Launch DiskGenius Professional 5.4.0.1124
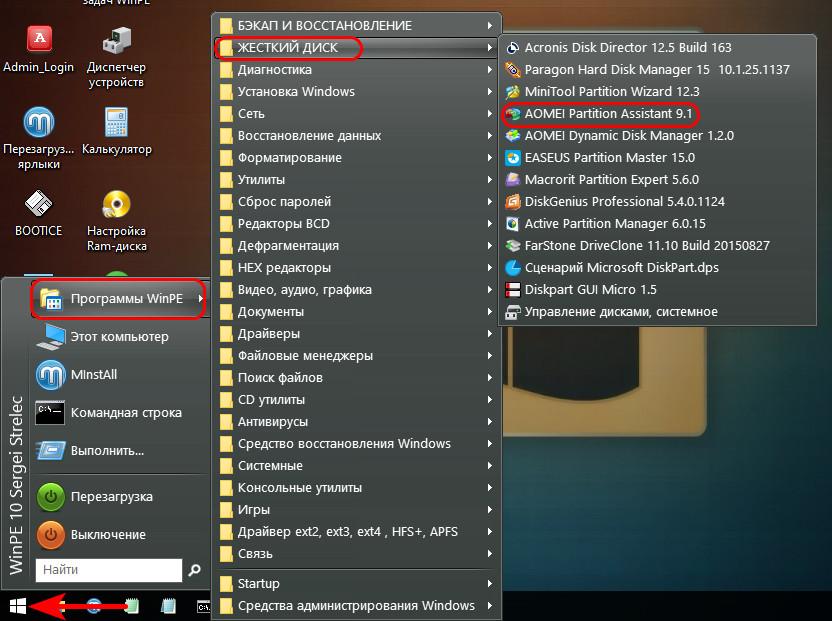This screenshot has height=621, width=832. pyautogui.click(x=657, y=202)
